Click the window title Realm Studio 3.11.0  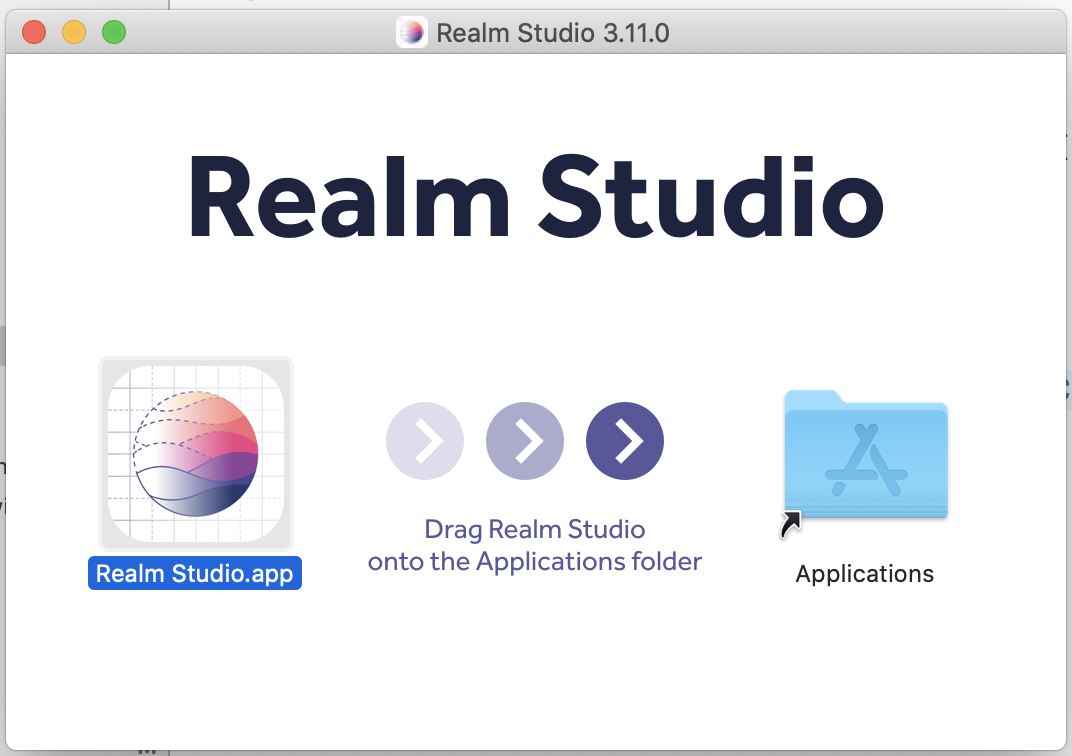point(553,33)
